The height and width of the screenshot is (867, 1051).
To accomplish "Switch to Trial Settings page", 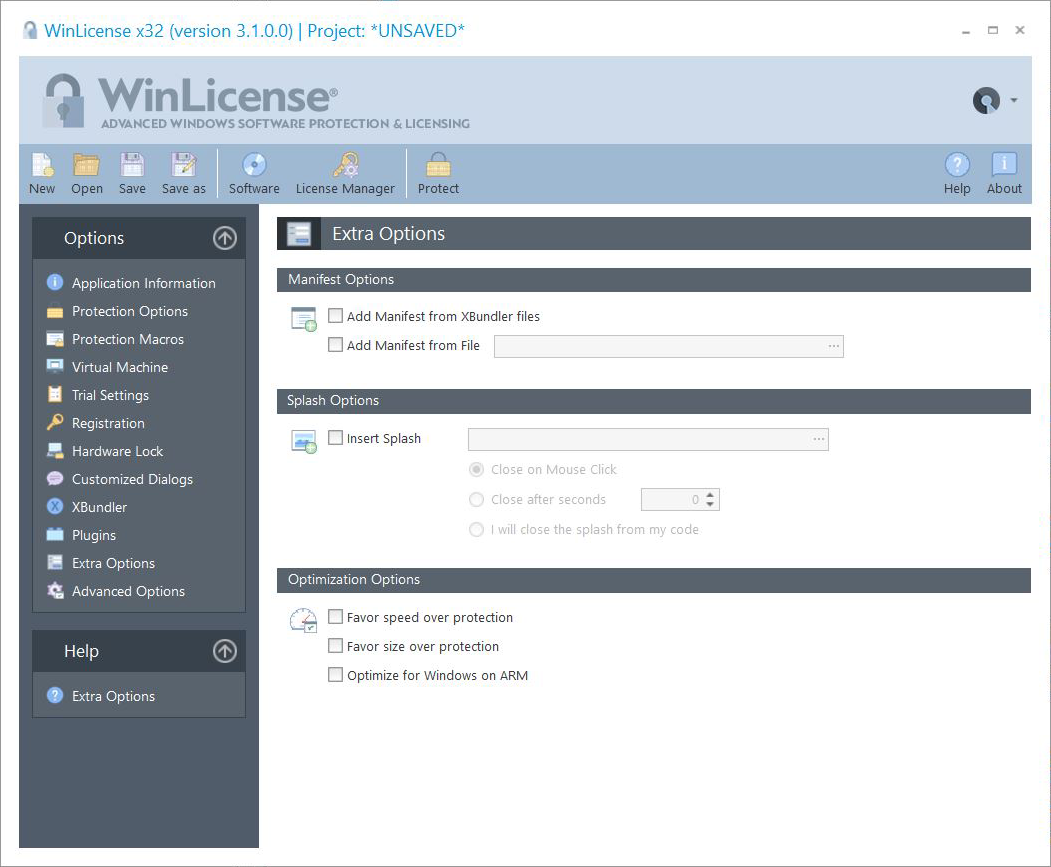I will [110, 395].
